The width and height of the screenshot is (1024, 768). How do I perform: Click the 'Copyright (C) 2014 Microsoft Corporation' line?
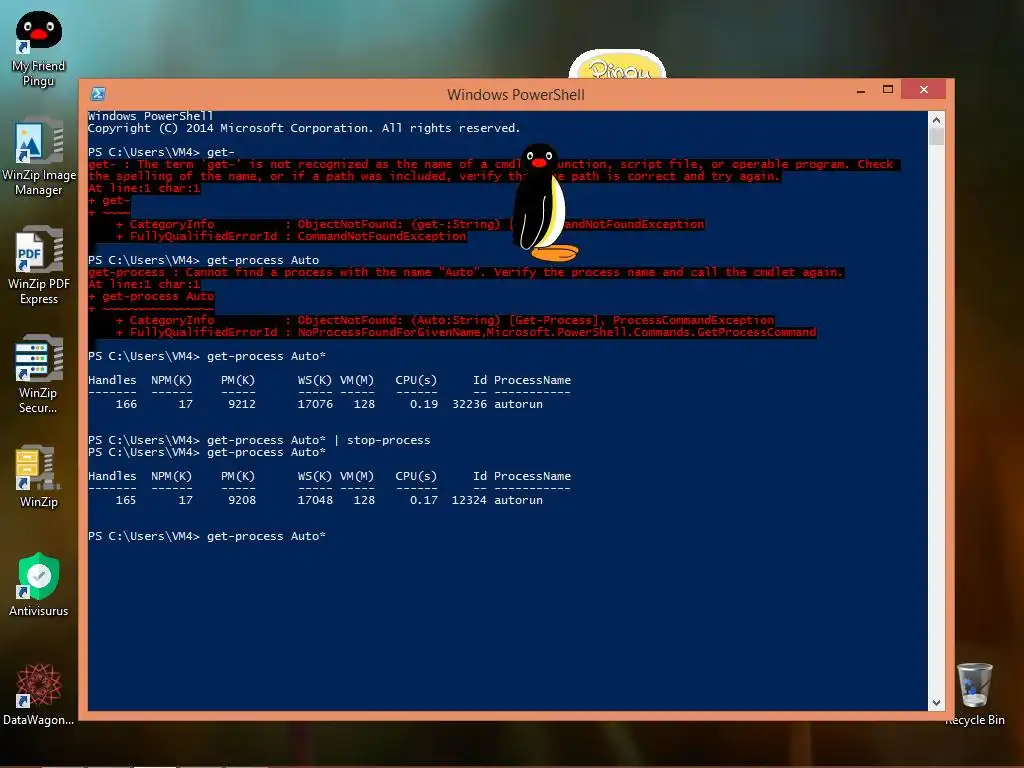coord(304,129)
